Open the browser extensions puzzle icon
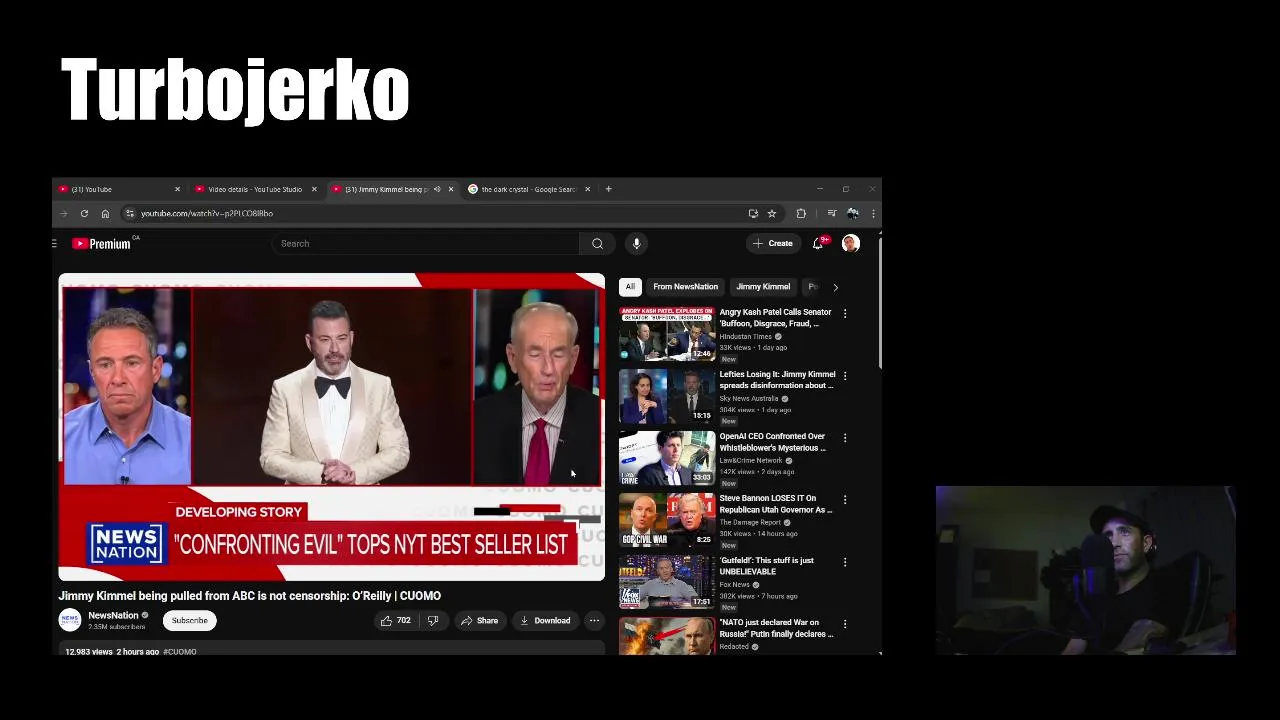Screen dimensions: 1280x720 [801, 213]
